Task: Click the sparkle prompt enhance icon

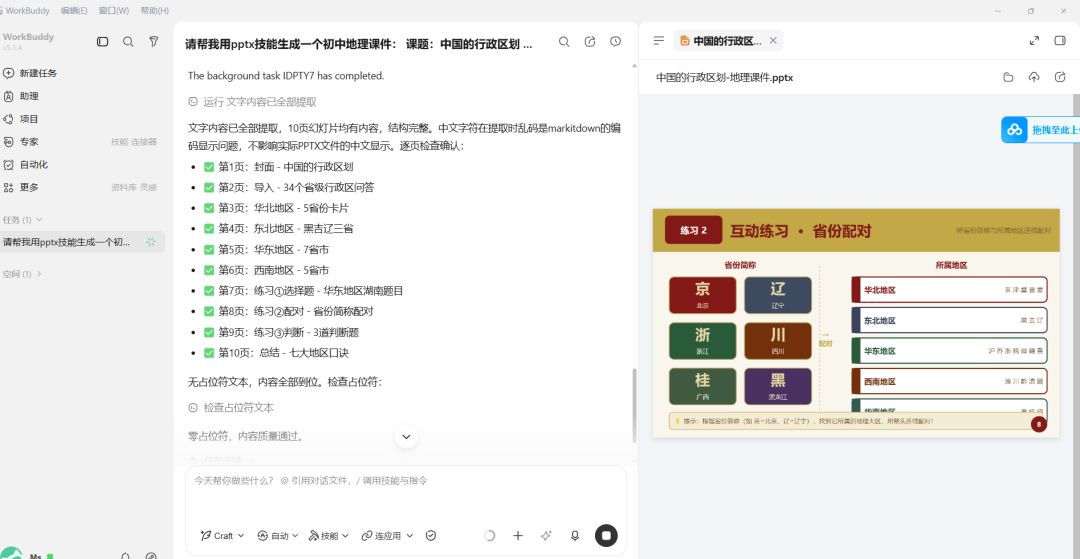Action: click(x=546, y=536)
